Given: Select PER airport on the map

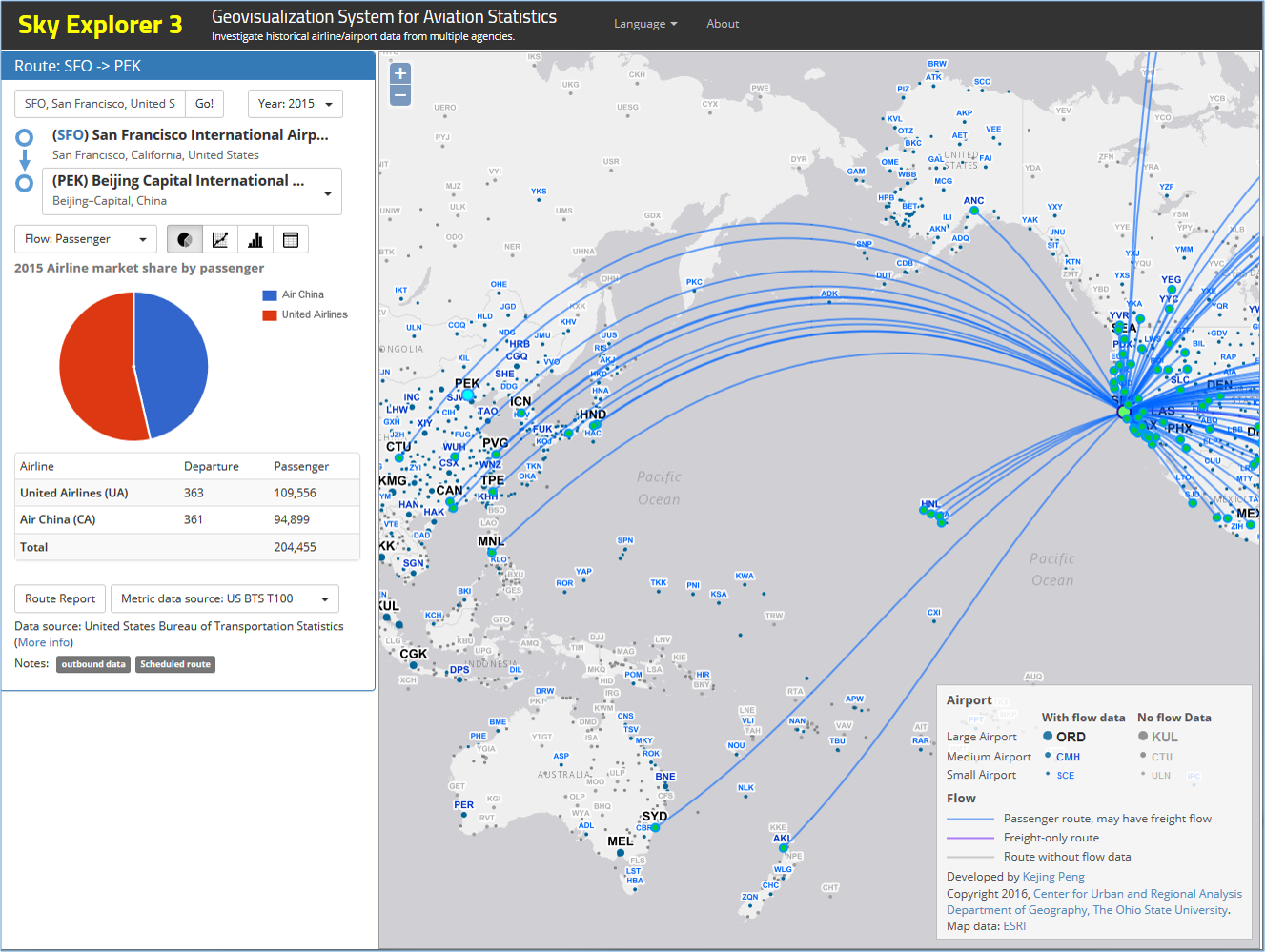Looking at the screenshot, I should pos(464,816).
